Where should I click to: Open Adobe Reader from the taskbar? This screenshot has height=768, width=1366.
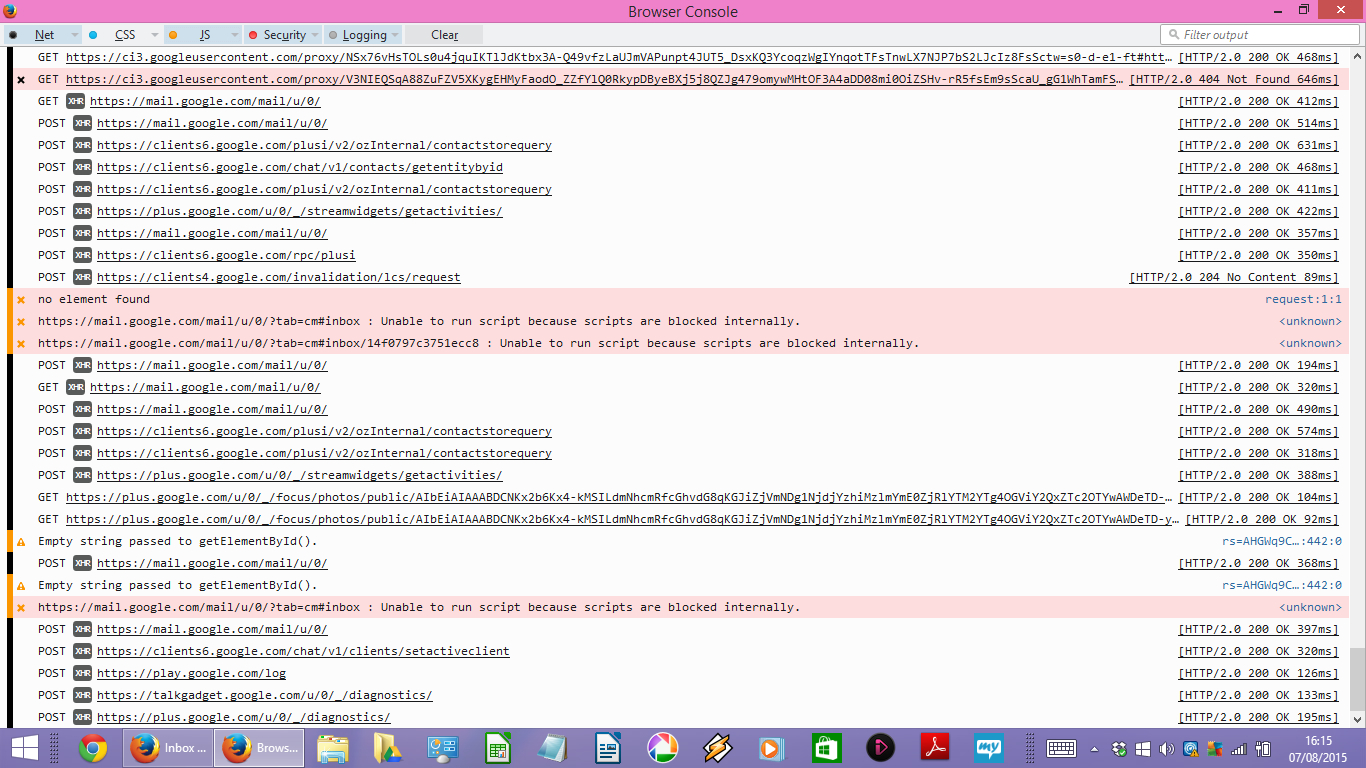tap(934, 748)
